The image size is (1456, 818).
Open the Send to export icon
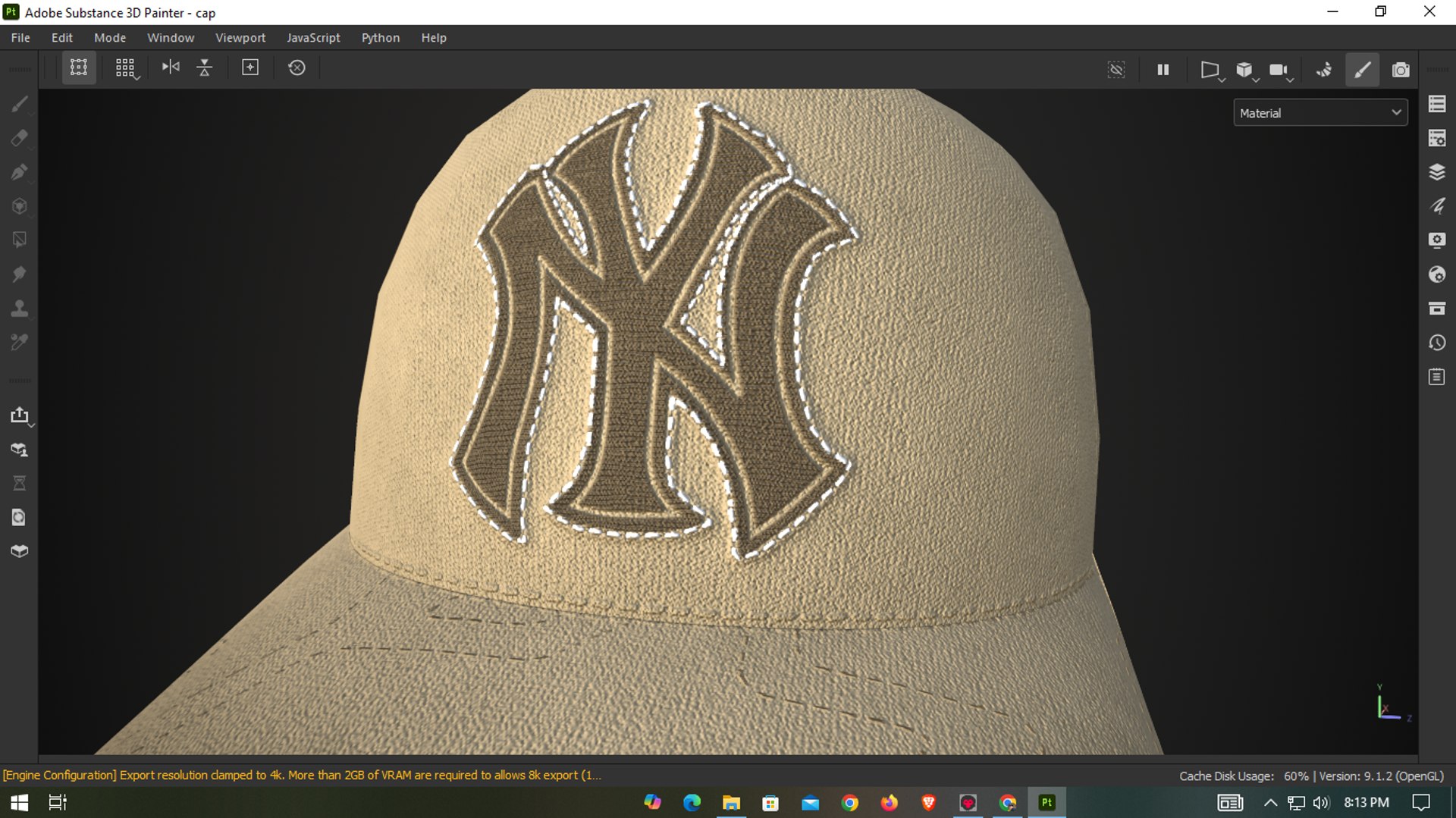point(20,415)
